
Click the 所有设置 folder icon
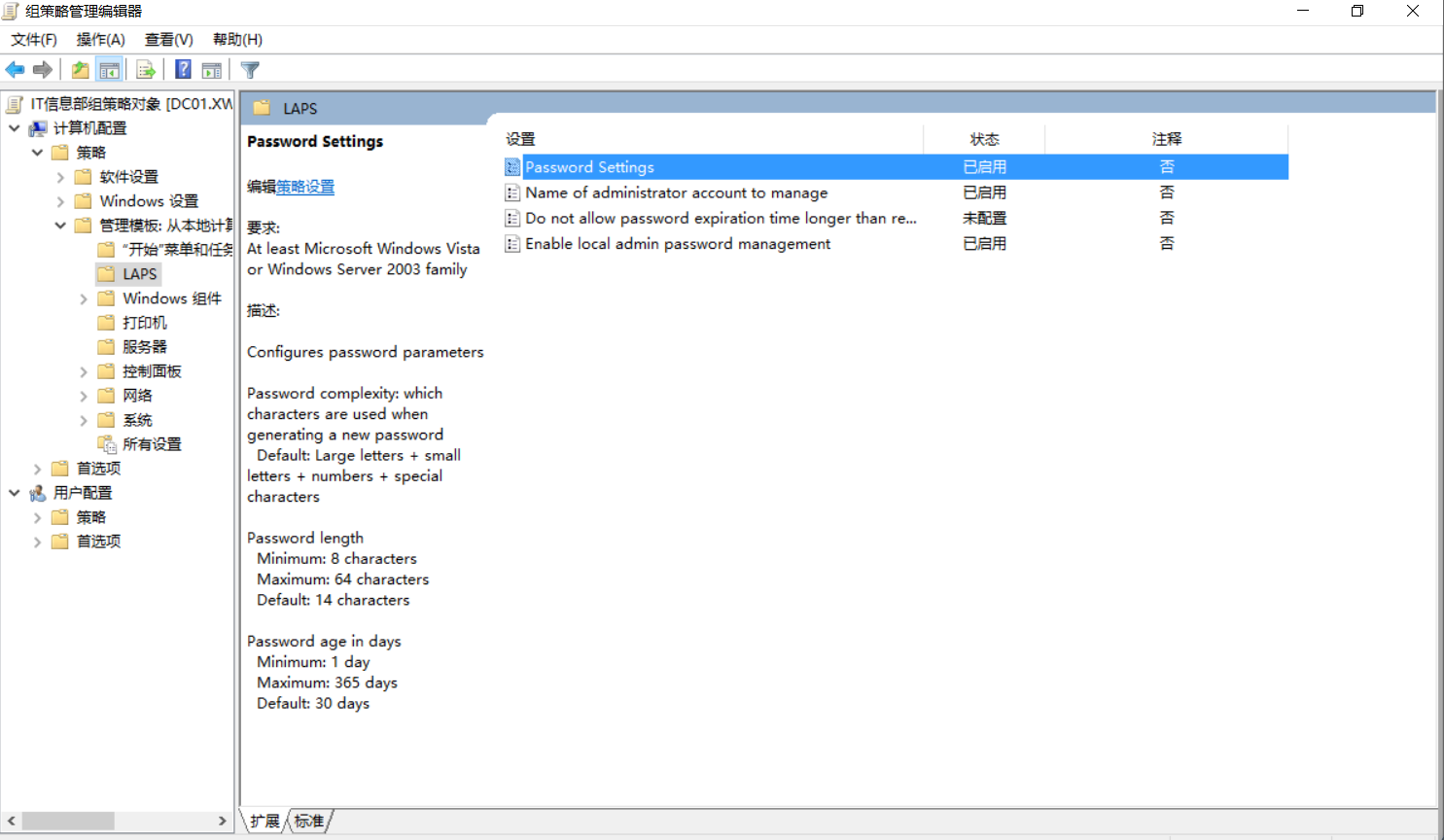click(107, 444)
